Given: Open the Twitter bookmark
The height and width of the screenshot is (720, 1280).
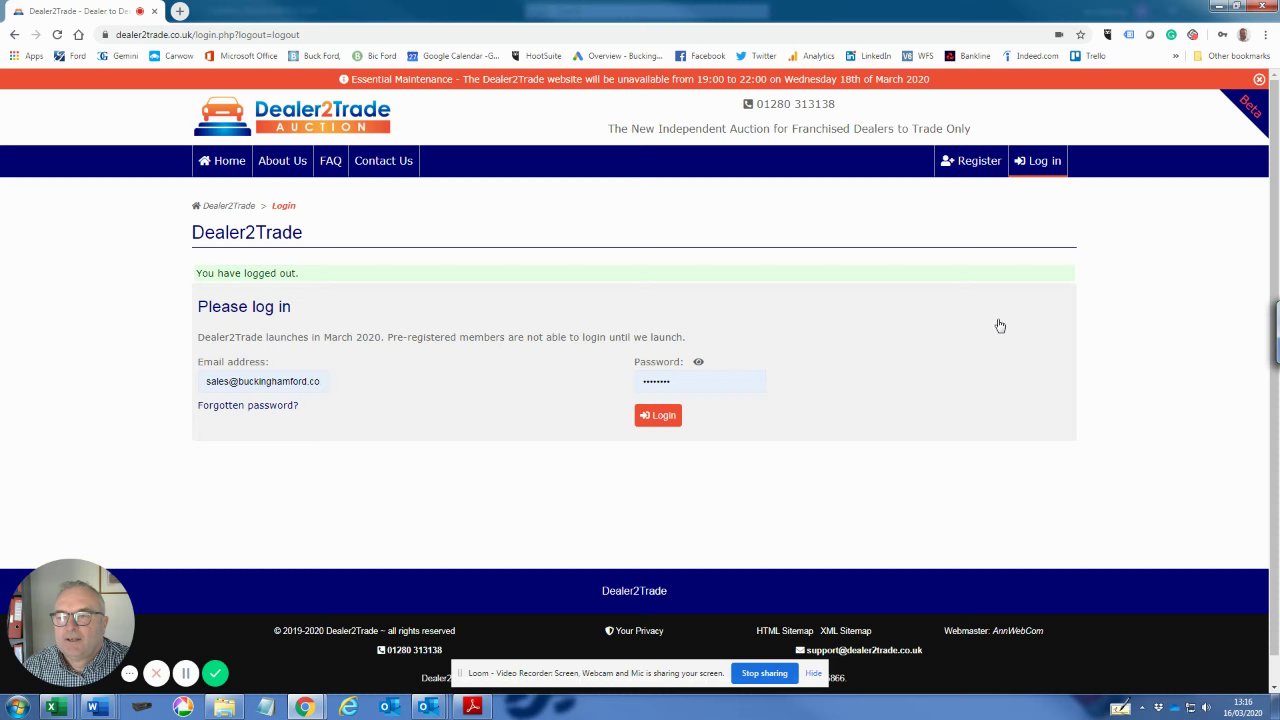Looking at the screenshot, I should point(756,56).
